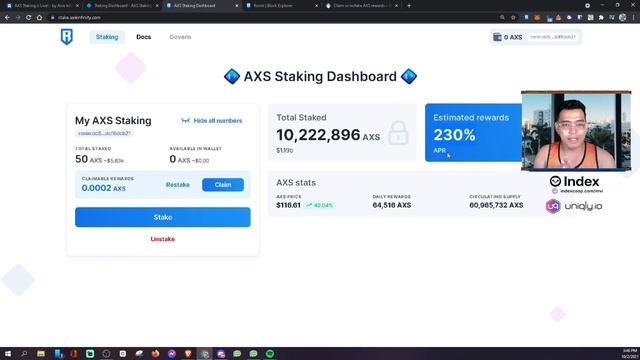Image resolution: width=640 pixels, height=360 pixels.
Task: Click the 230% estimated rewards value
Action: (x=454, y=135)
